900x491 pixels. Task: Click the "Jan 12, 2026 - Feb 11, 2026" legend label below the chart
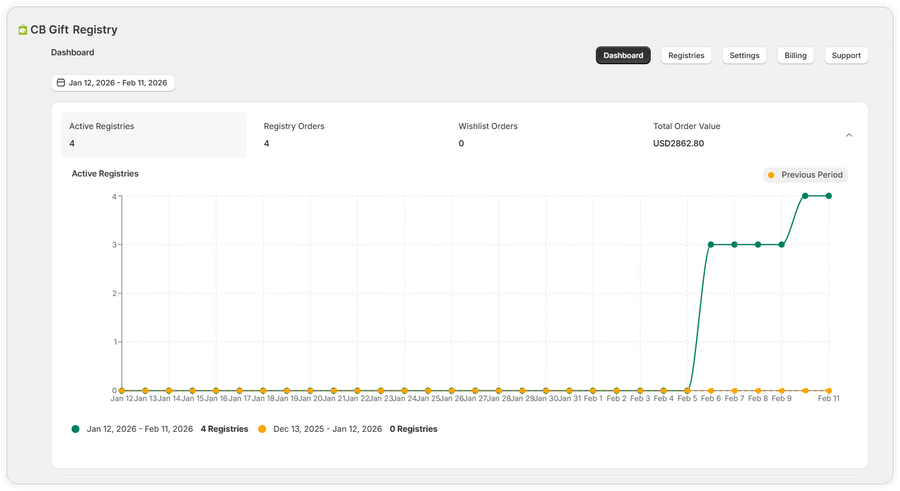click(139, 429)
